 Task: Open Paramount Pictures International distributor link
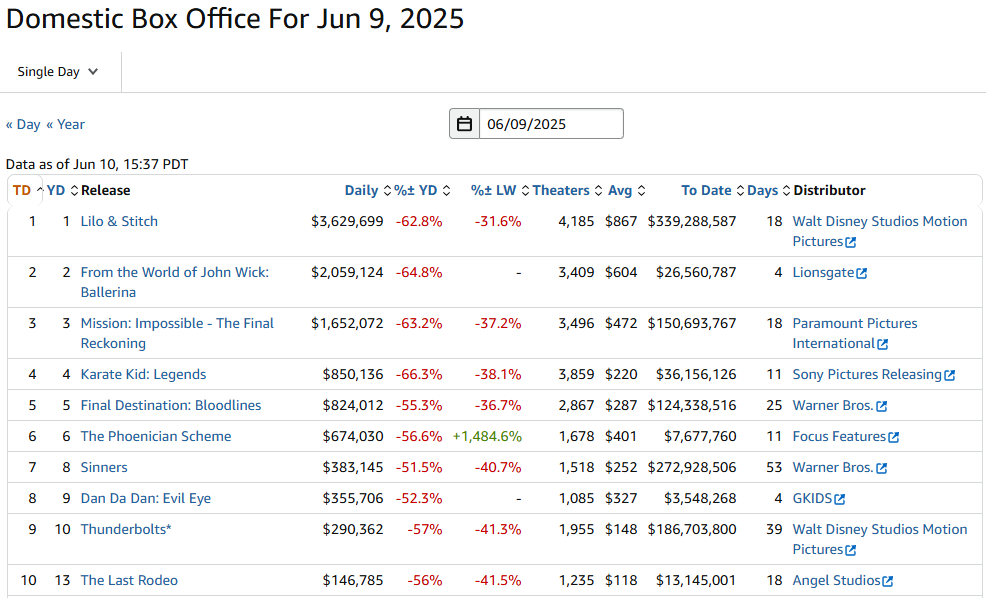855,333
